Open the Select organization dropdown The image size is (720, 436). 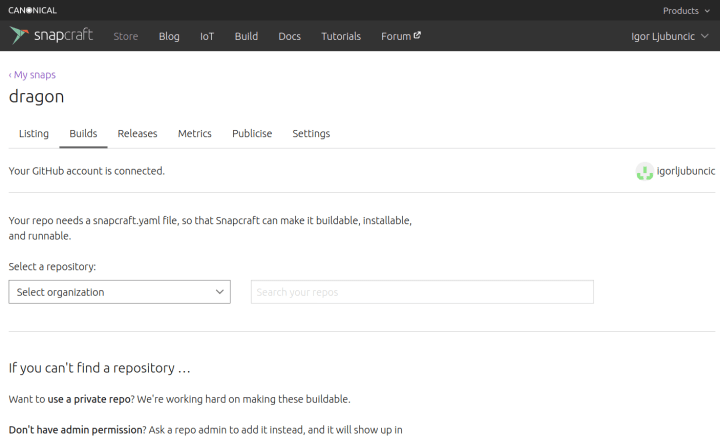pos(119,292)
